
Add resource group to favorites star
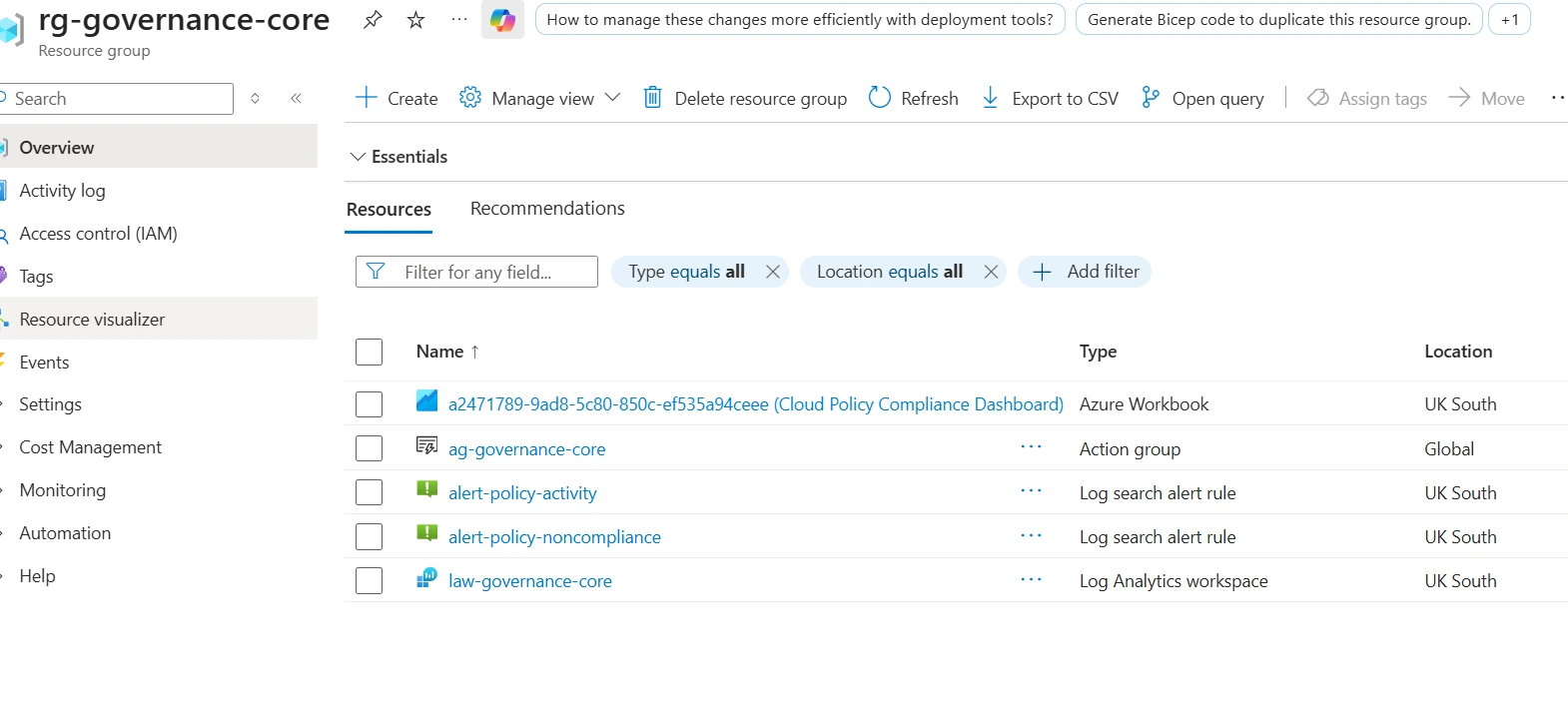pos(416,19)
